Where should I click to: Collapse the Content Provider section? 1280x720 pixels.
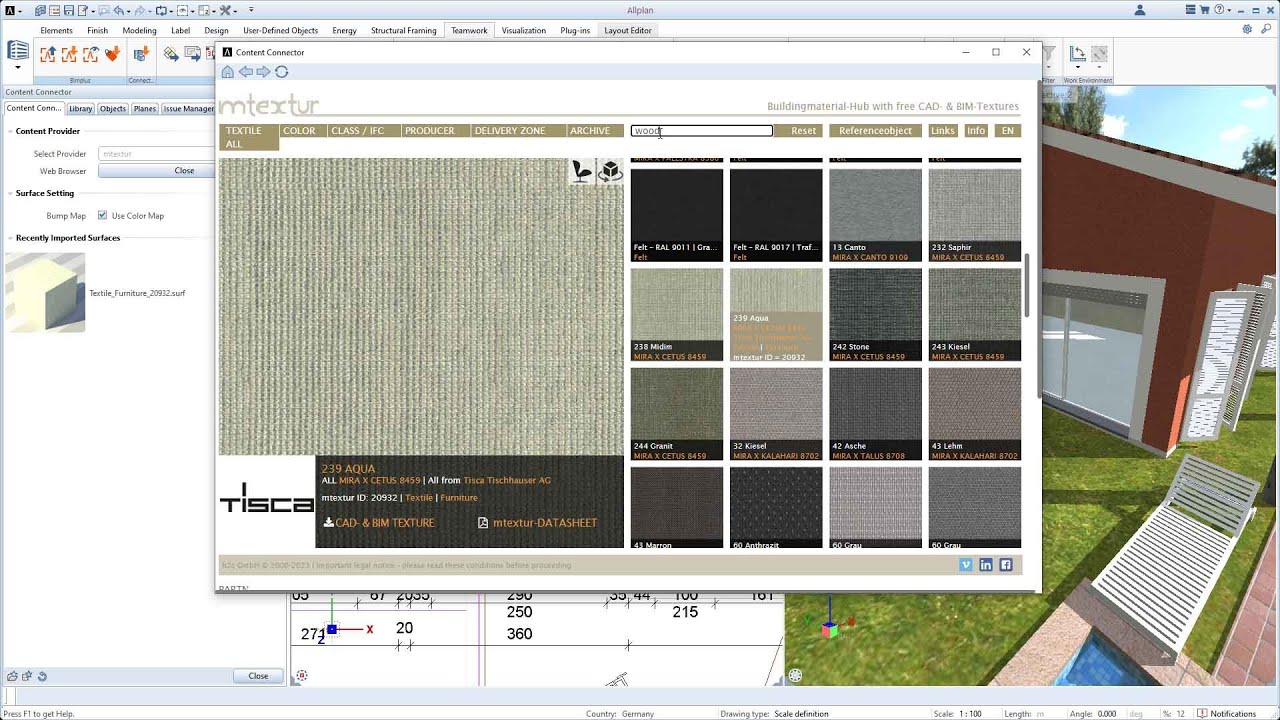9,131
